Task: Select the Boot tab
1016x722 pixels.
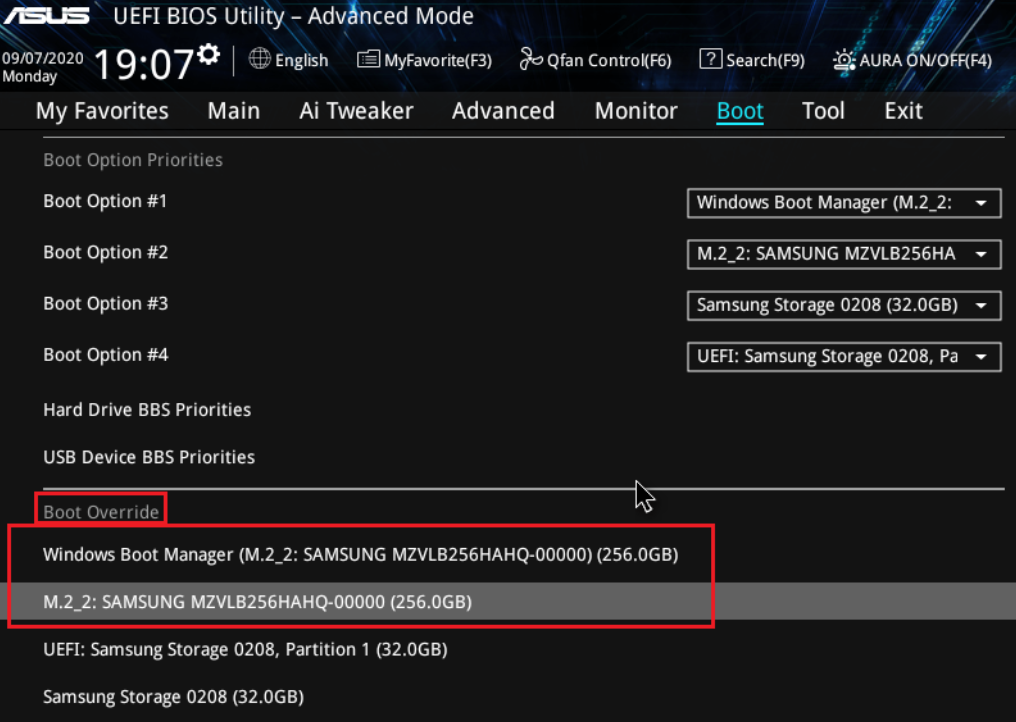Action: click(x=740, y=111)
